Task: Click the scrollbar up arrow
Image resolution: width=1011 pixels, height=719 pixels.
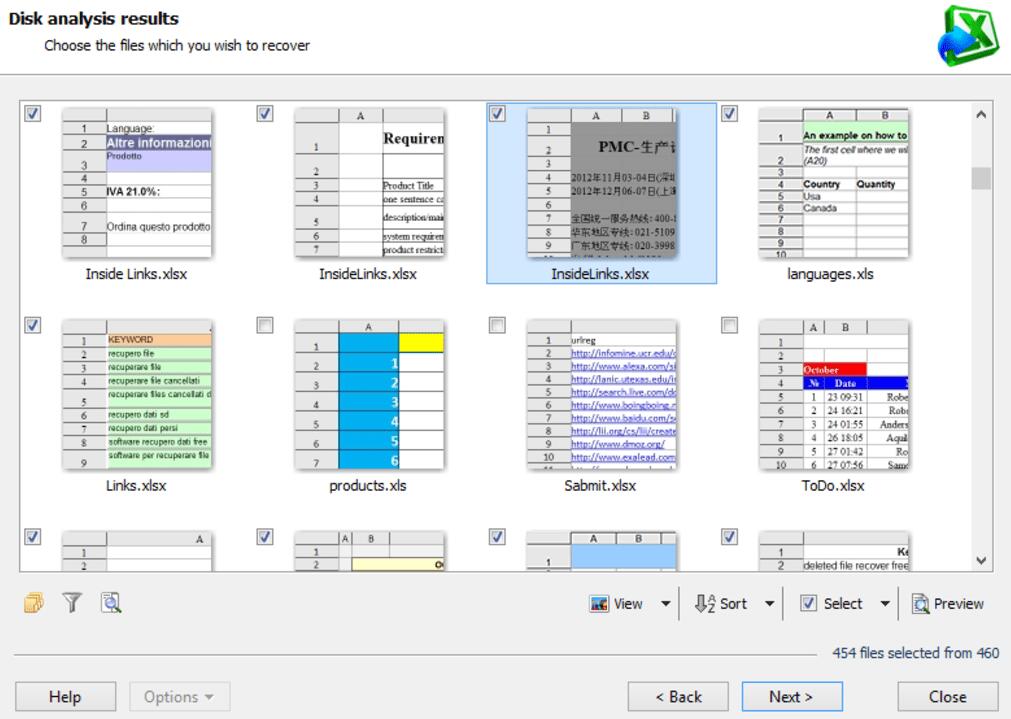Action: coord(981,115)
